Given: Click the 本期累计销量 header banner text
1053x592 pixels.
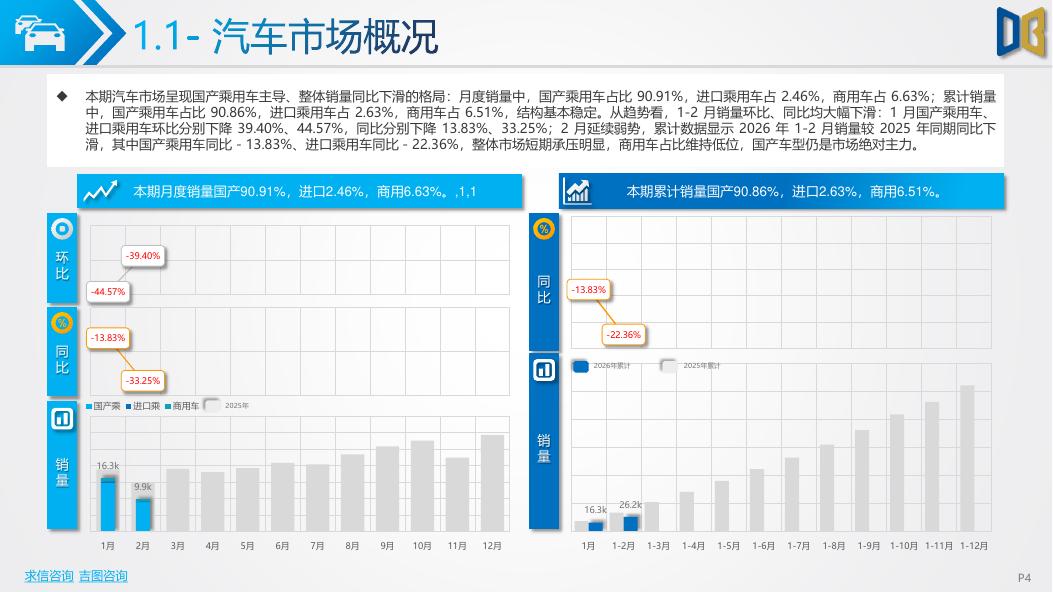Looking at the screenshot, I should [x=784, y=192].
